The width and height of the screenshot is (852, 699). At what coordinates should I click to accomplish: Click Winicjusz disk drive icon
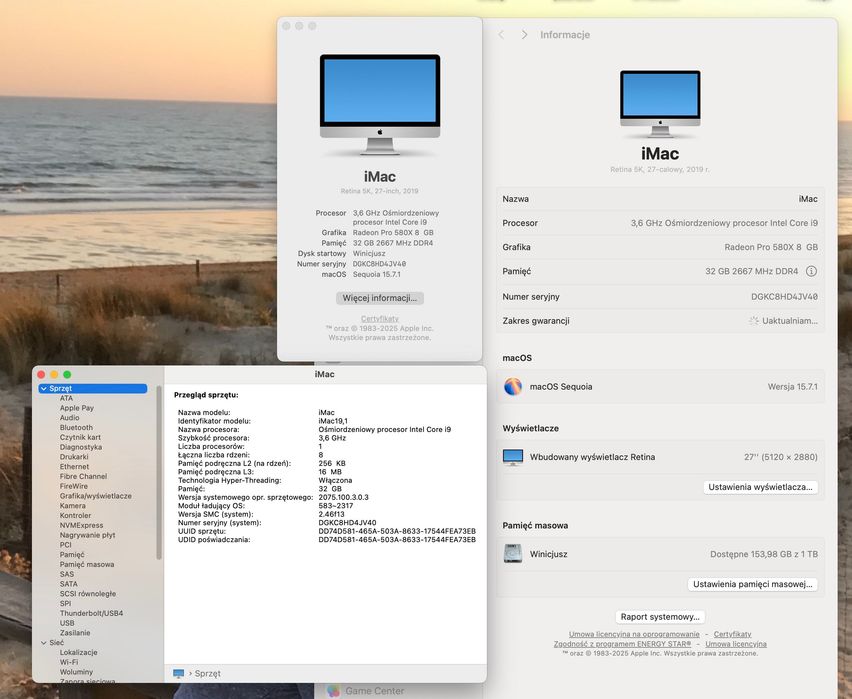coord(513,554)
